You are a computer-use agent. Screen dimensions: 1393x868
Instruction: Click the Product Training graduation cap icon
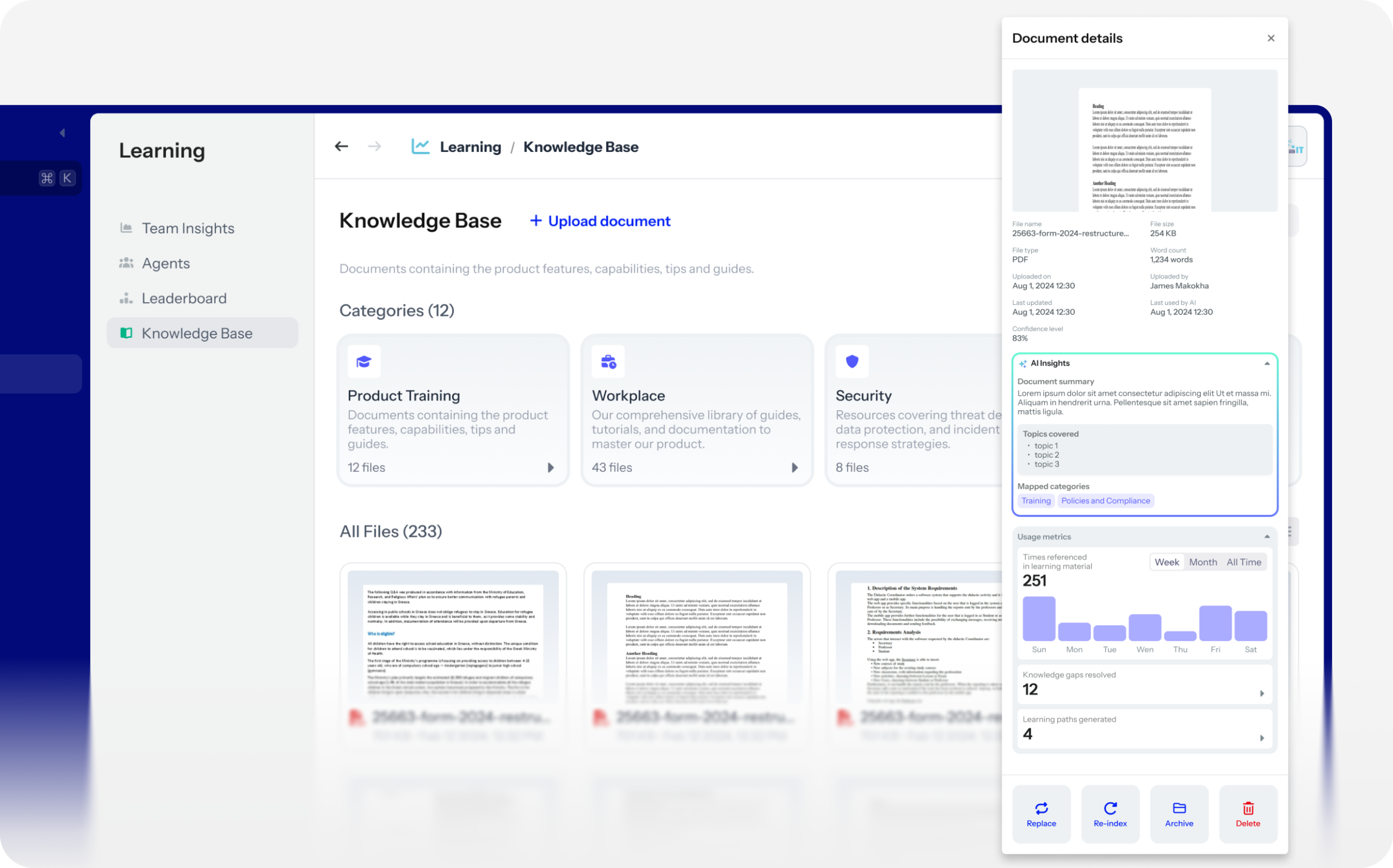click(364, 362)
